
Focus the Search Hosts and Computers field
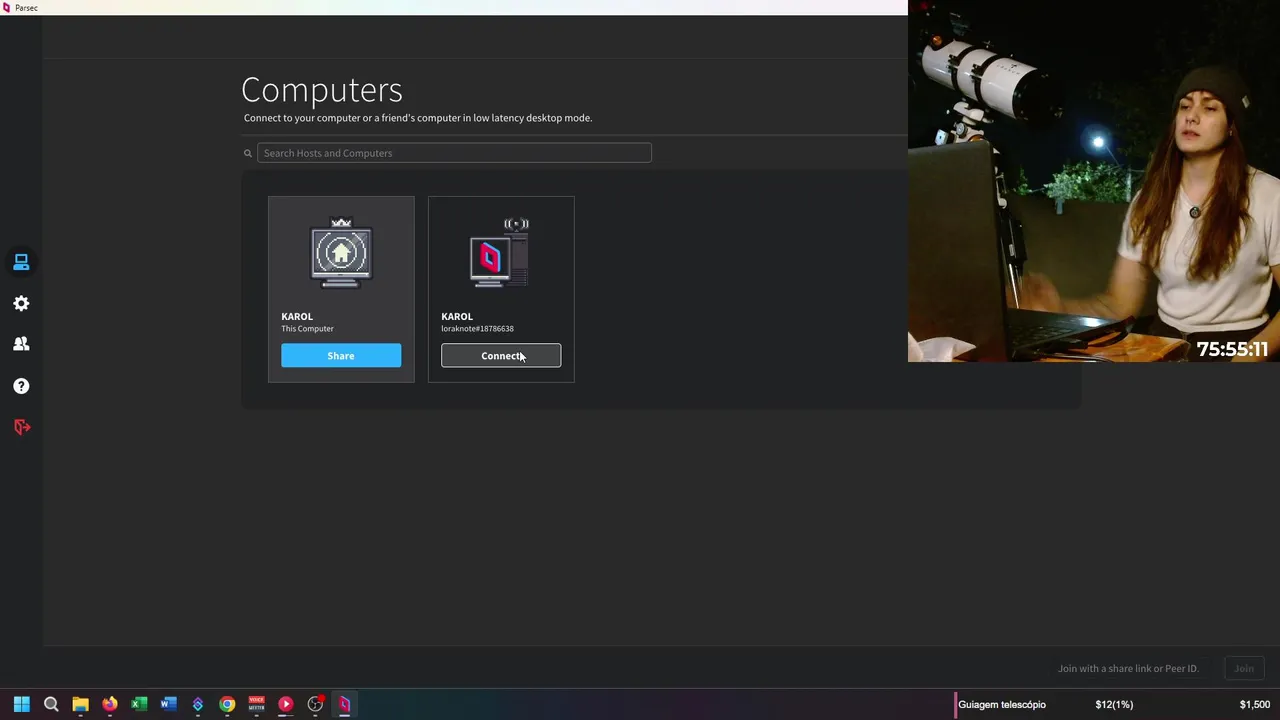pyautogui.click(x=454, y=153)
